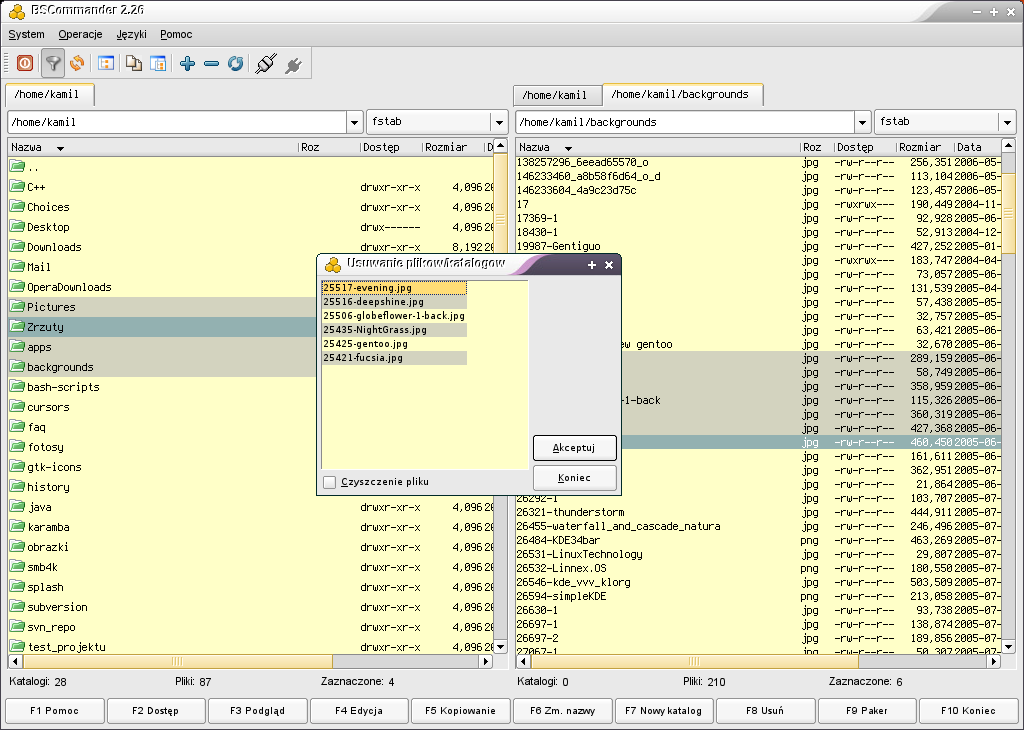Switch to the right panel /home/kamil tab

coord(557,95)
